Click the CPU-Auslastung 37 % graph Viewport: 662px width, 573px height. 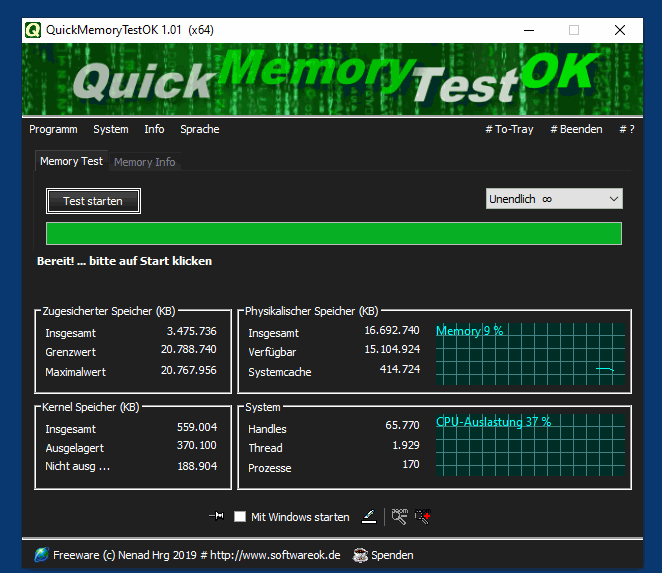530,445
